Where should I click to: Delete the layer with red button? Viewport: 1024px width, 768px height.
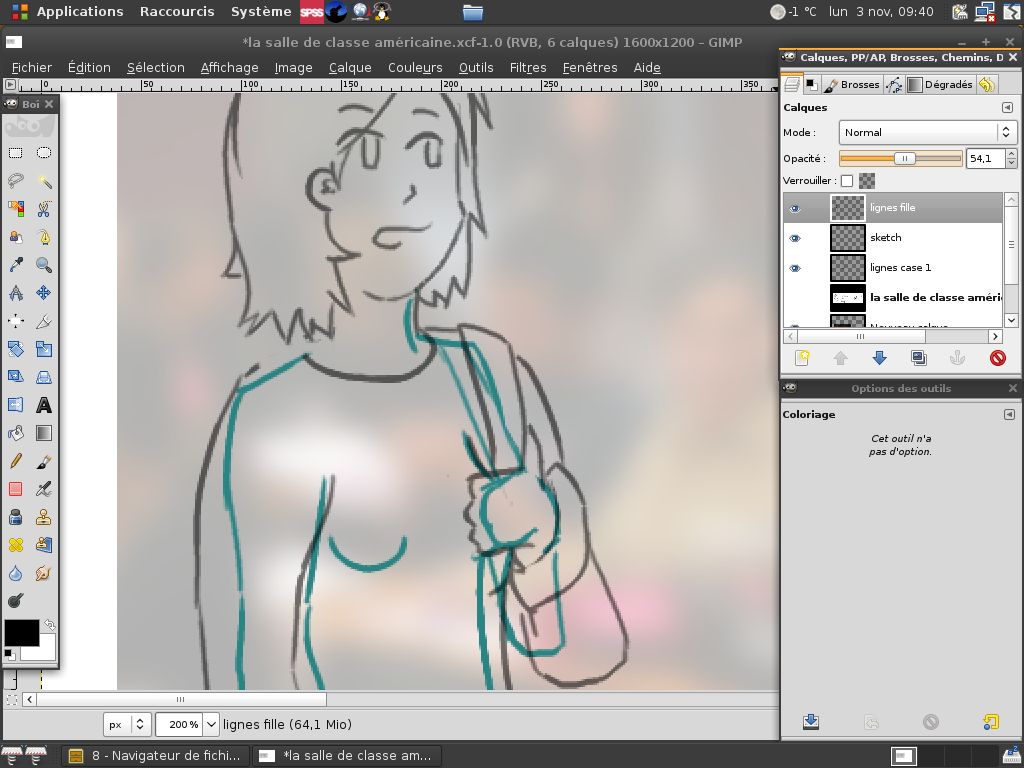(x=997, y=358)
